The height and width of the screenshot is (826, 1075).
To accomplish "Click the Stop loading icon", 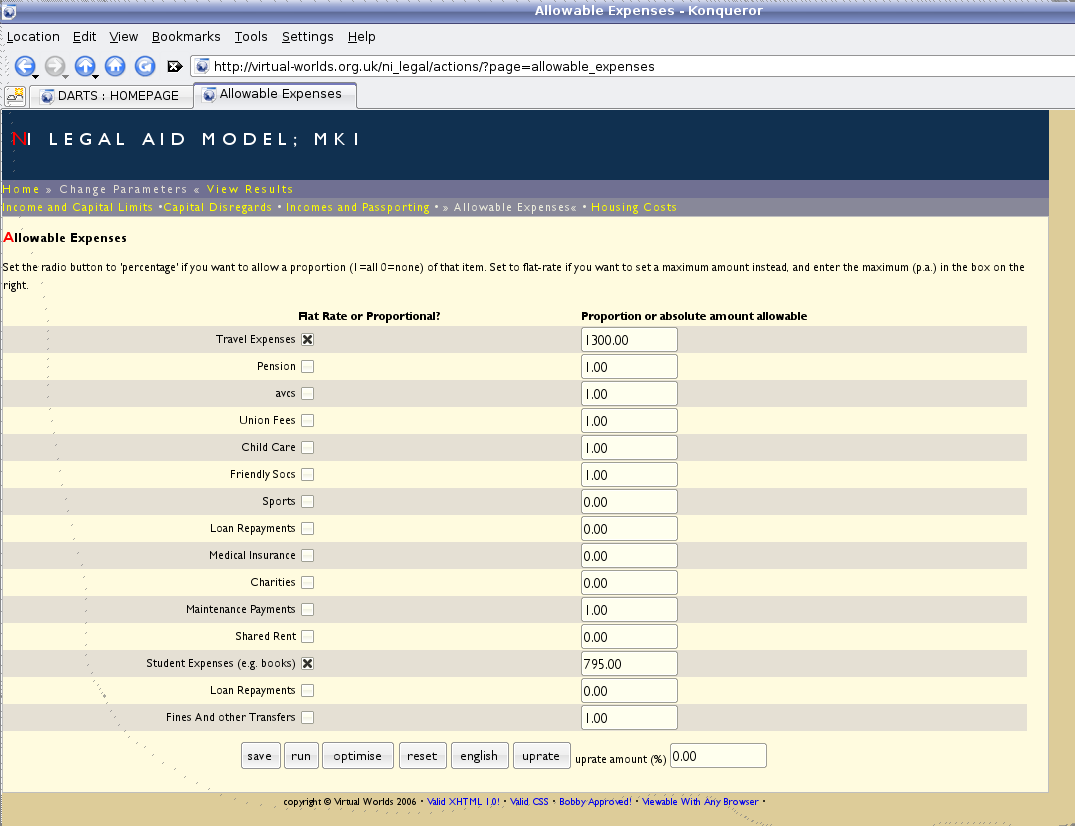I will 175,66.
